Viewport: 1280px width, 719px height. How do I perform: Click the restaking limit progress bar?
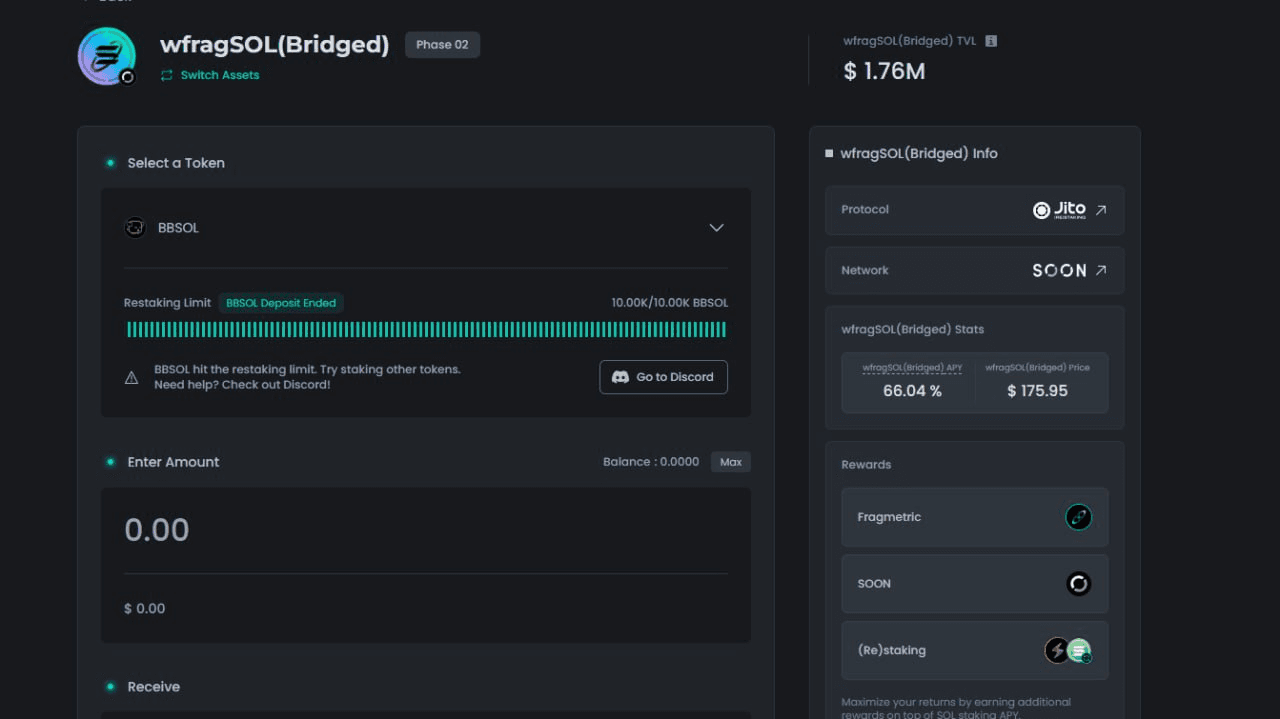tap(426, 330)
